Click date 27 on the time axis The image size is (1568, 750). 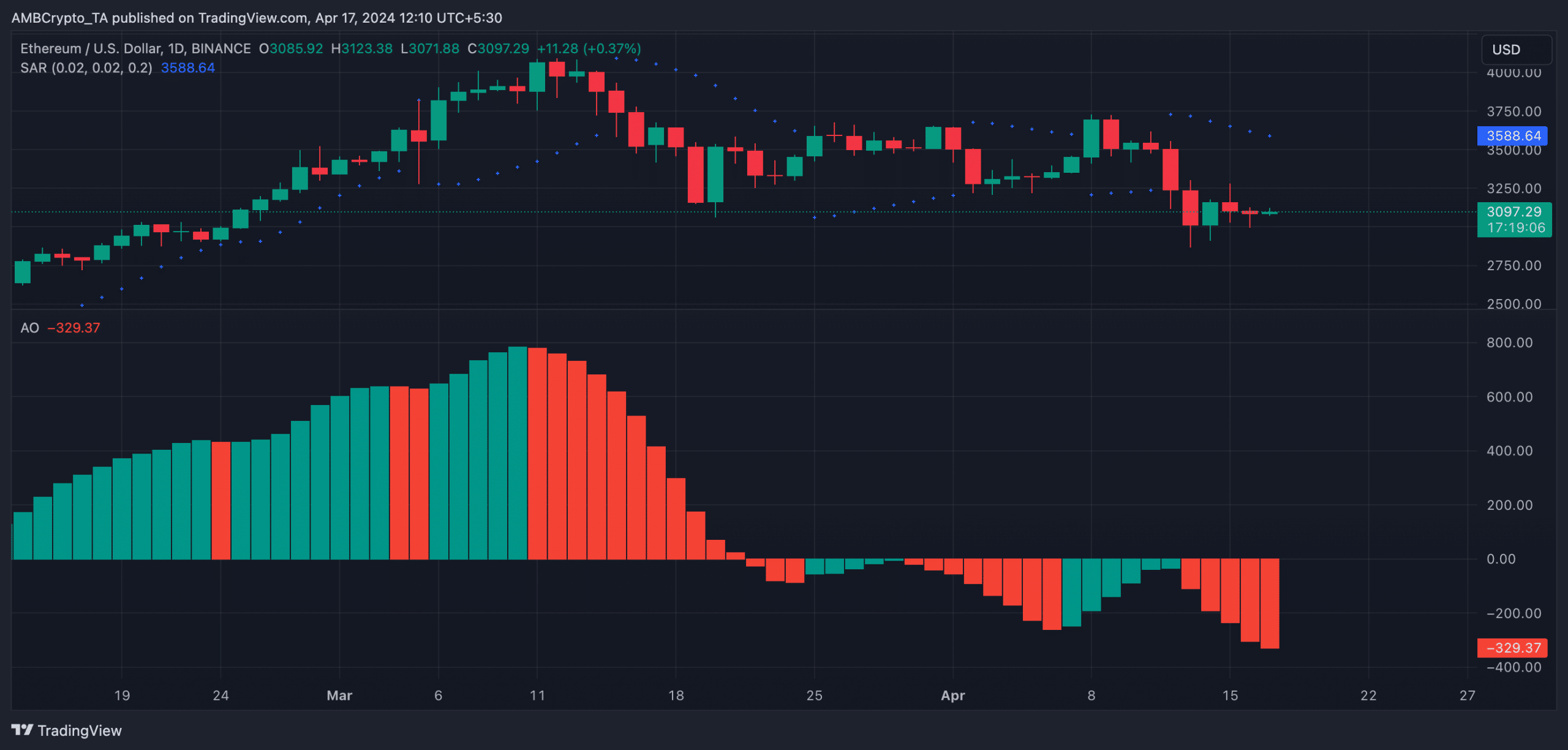coord(1467,695)
